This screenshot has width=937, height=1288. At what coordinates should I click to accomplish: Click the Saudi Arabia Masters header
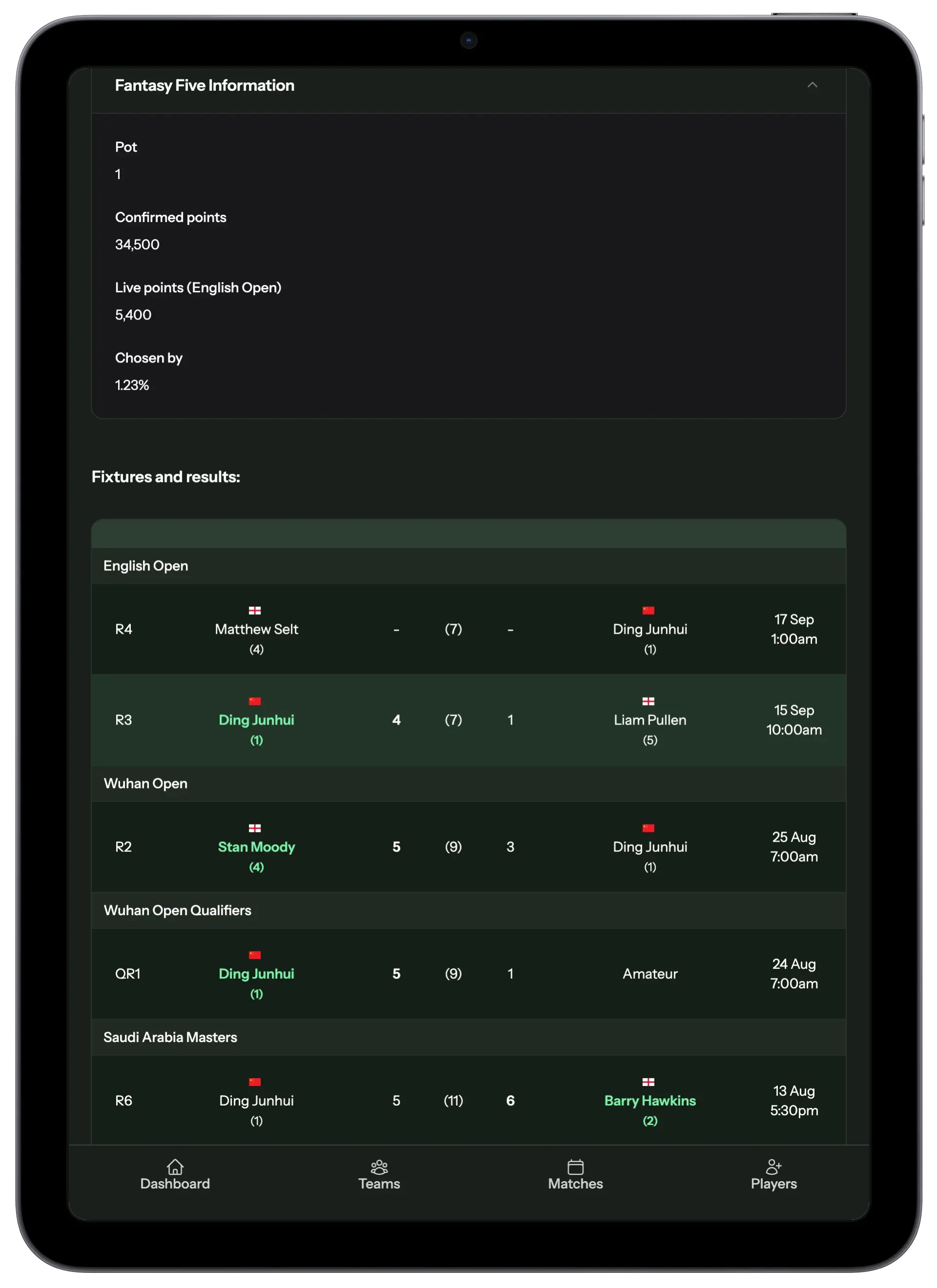(170, 1037)
